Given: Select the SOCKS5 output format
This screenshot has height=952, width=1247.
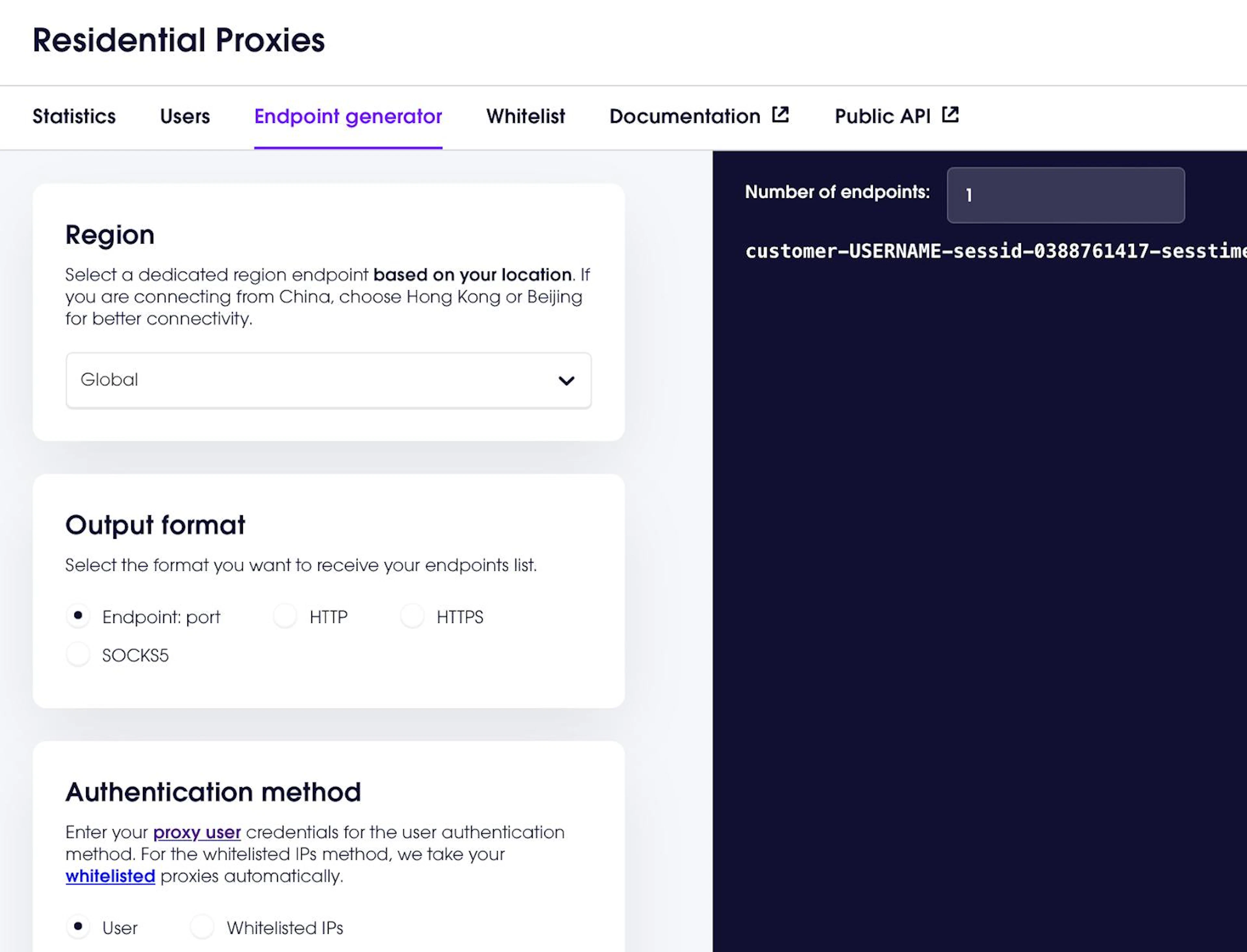Looking at the screenshot, I should [78, 654].
